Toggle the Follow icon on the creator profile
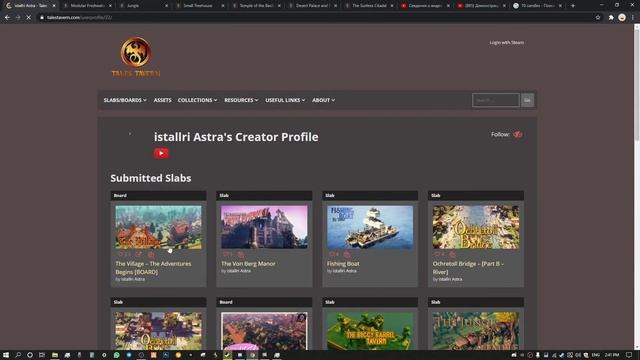 [x=518, y=134]
